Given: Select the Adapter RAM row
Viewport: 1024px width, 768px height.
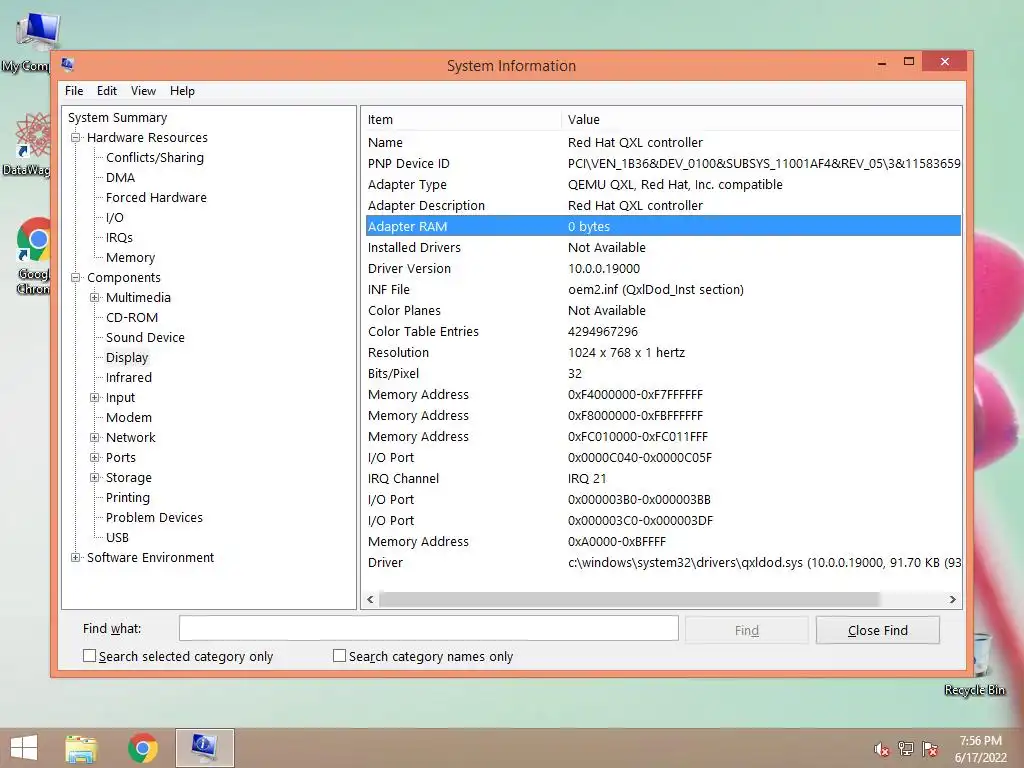Looking at the screenshot, I should tap(663, 227).
